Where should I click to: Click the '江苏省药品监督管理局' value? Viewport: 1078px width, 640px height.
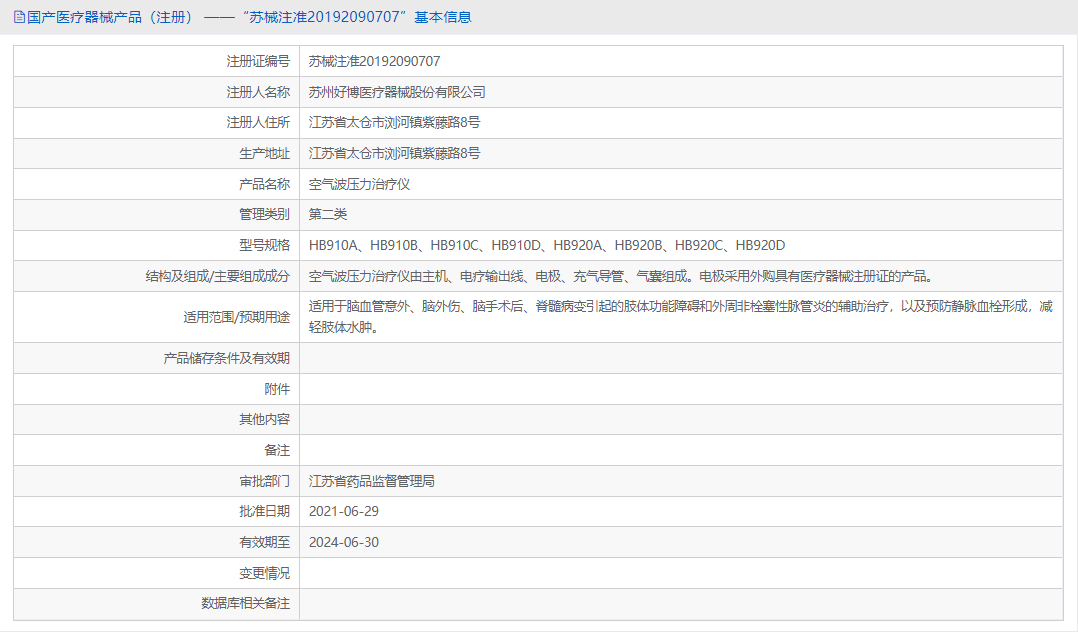point(372,481)
